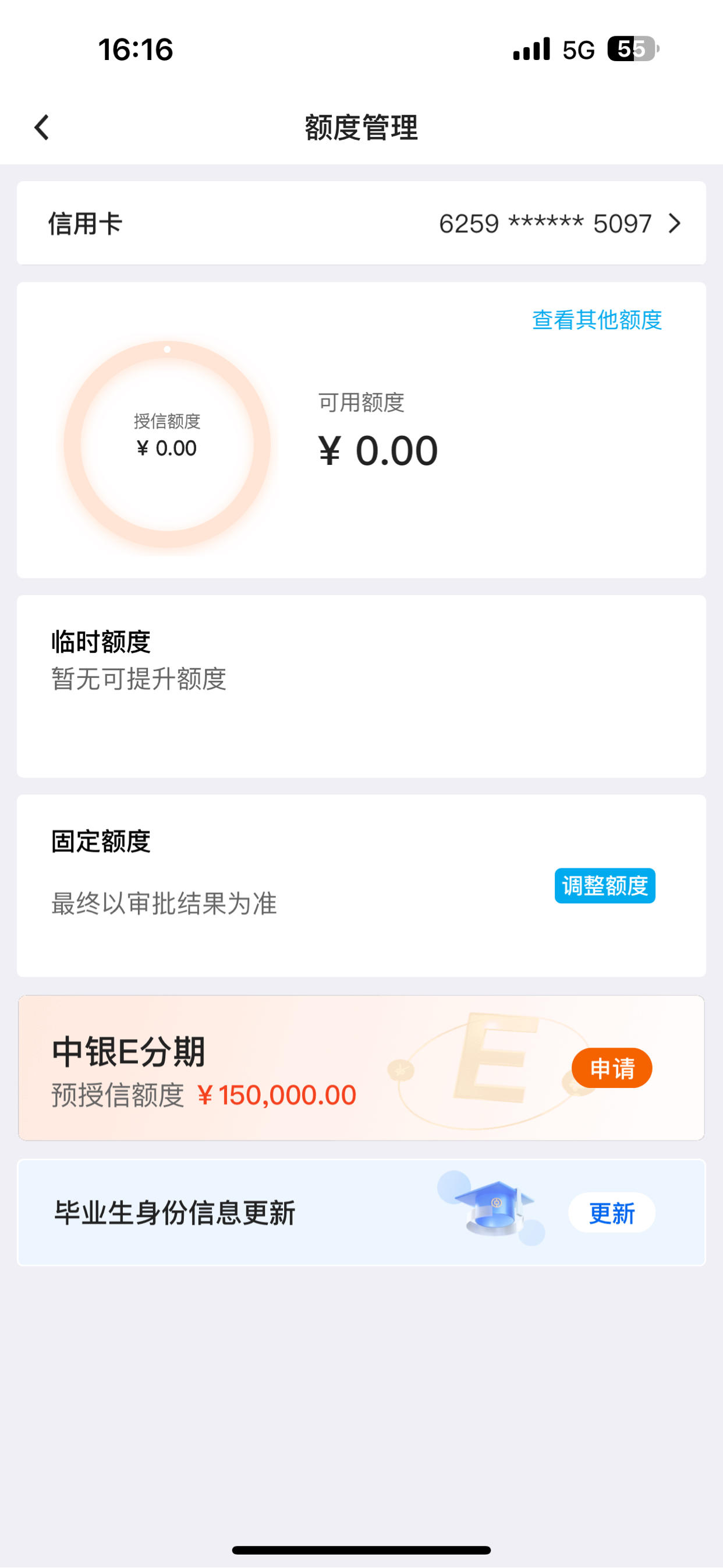The height and width of the screenshot is (1568, 723).
Task: Open the 临时额度 card
Action: coord(361,686)
